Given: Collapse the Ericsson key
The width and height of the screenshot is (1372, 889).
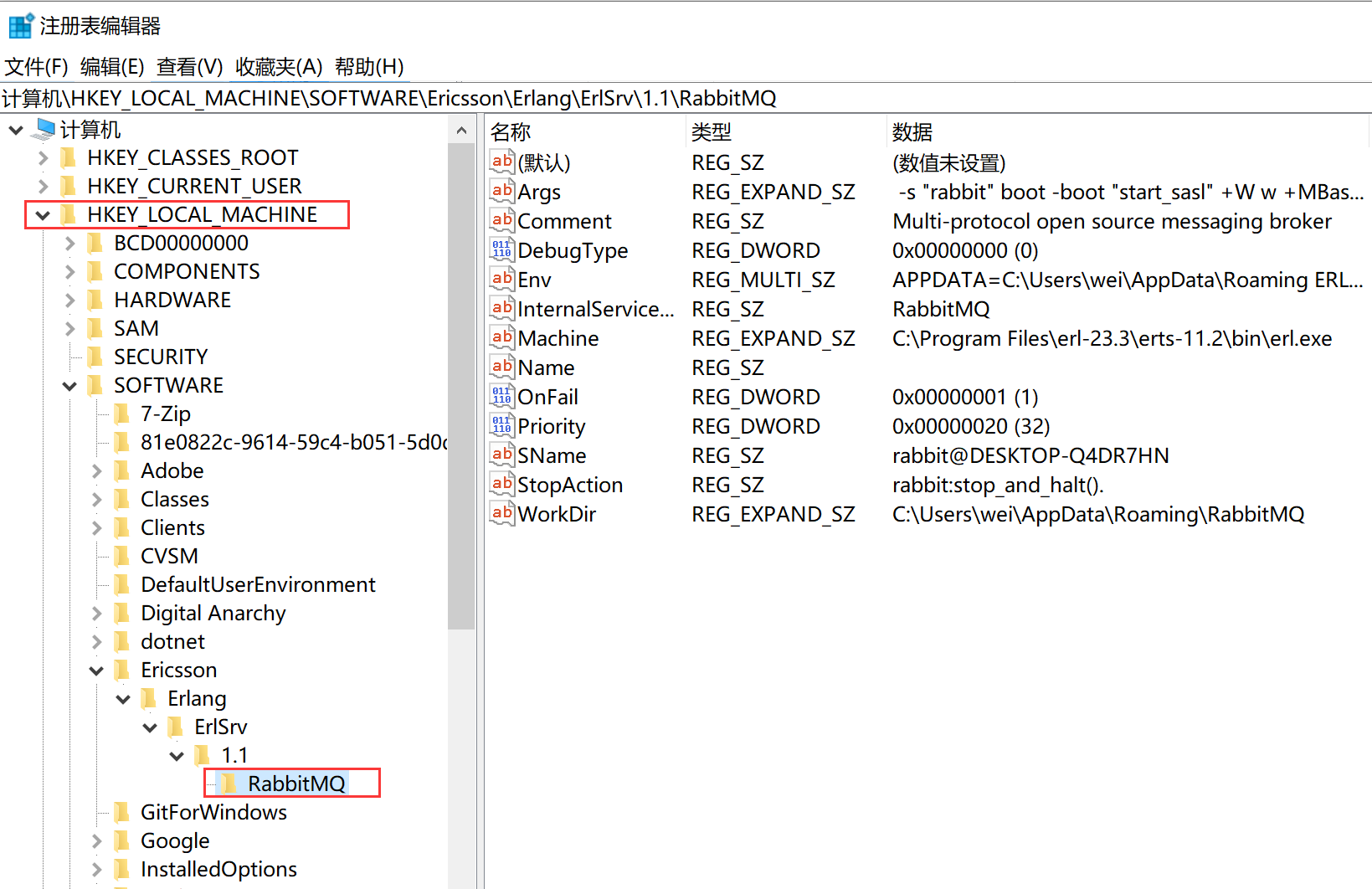Looking at the screenshot, I should [x=96, y=671].
